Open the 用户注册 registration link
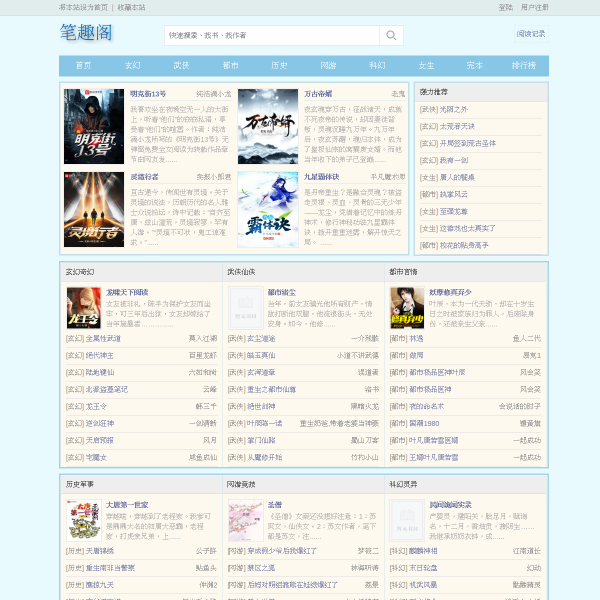Screen dimensions: 600x600 point(535,7)
